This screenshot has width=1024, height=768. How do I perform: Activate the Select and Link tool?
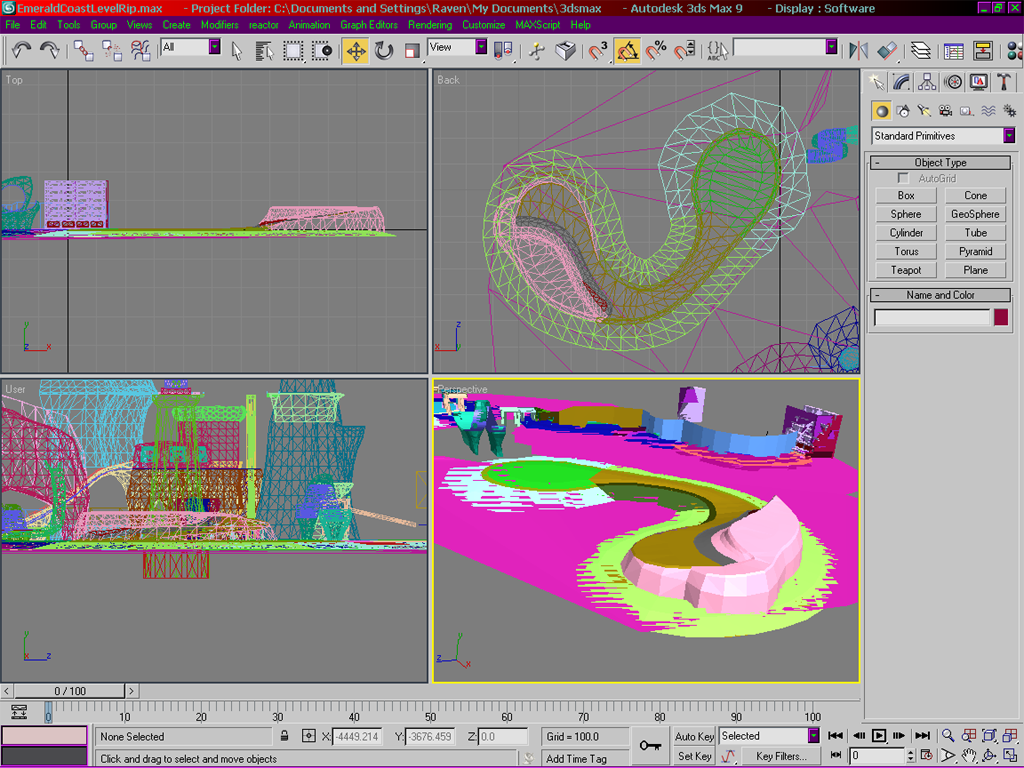[x=83, y=50]
